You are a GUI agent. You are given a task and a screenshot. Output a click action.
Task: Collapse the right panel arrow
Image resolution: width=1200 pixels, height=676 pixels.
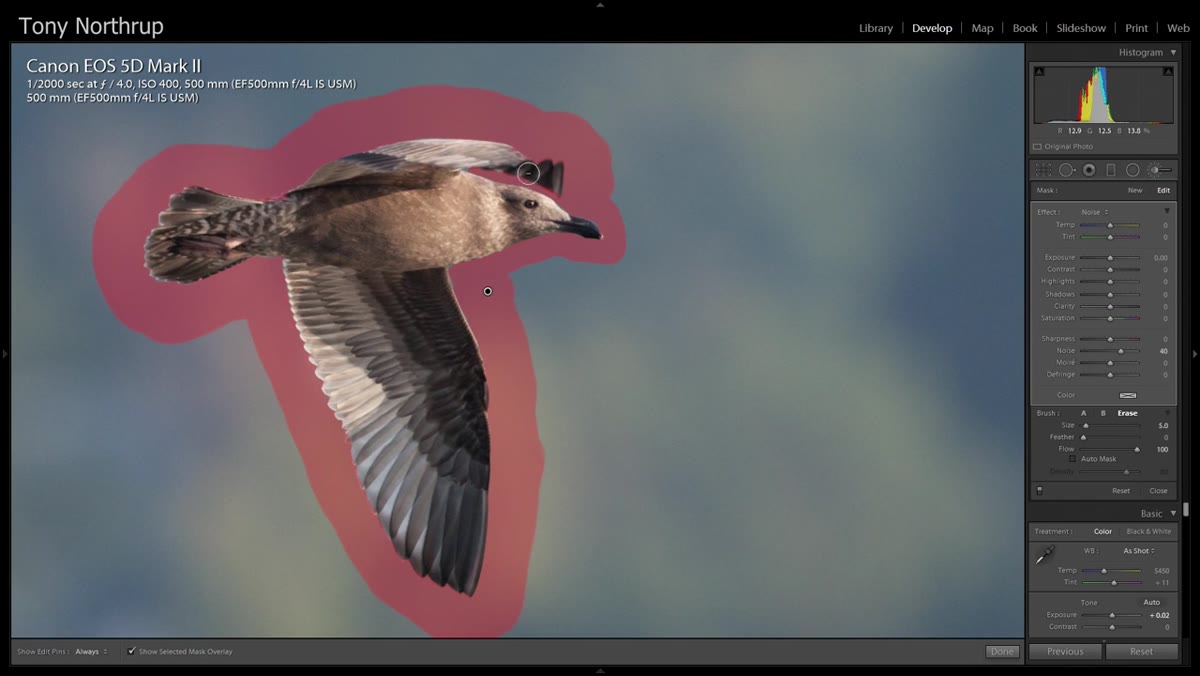(1195, 354)
